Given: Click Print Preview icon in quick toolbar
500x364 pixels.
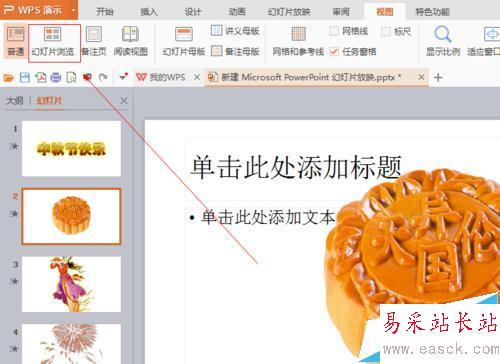Looking at the screenshot, I should tap(71, 78).
